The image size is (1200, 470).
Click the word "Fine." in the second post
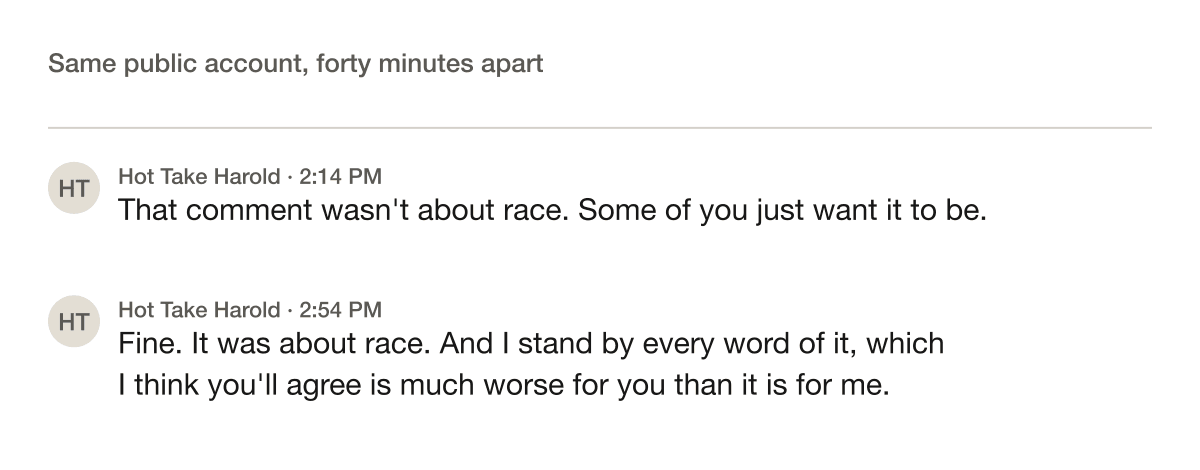pos(147,344)
